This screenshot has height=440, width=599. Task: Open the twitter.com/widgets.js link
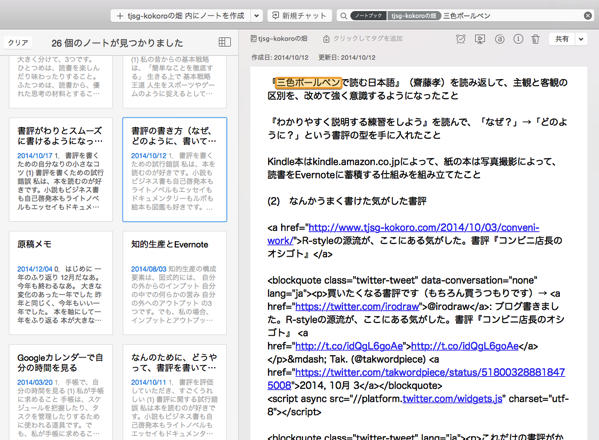[452, 399]
